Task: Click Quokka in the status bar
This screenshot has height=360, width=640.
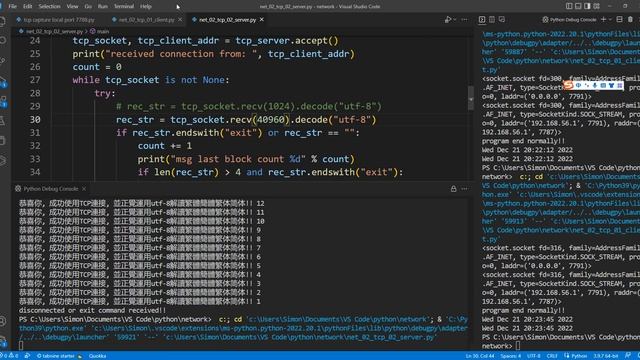Action: [98, 356]
